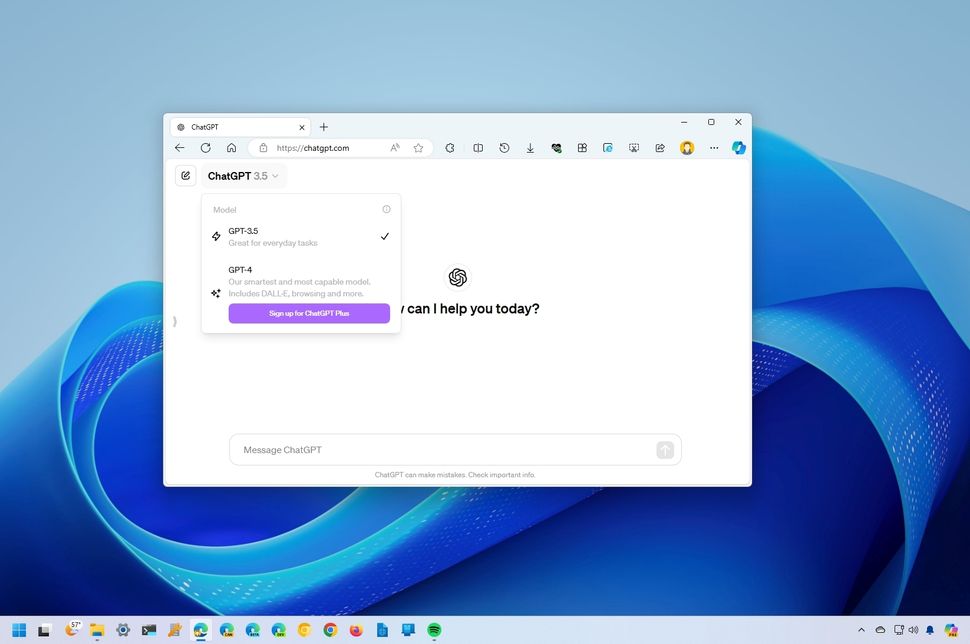Click the Copilot preview icon on the taskbar
The height and width of the screenshot is (644, 970).
(951, 630)
